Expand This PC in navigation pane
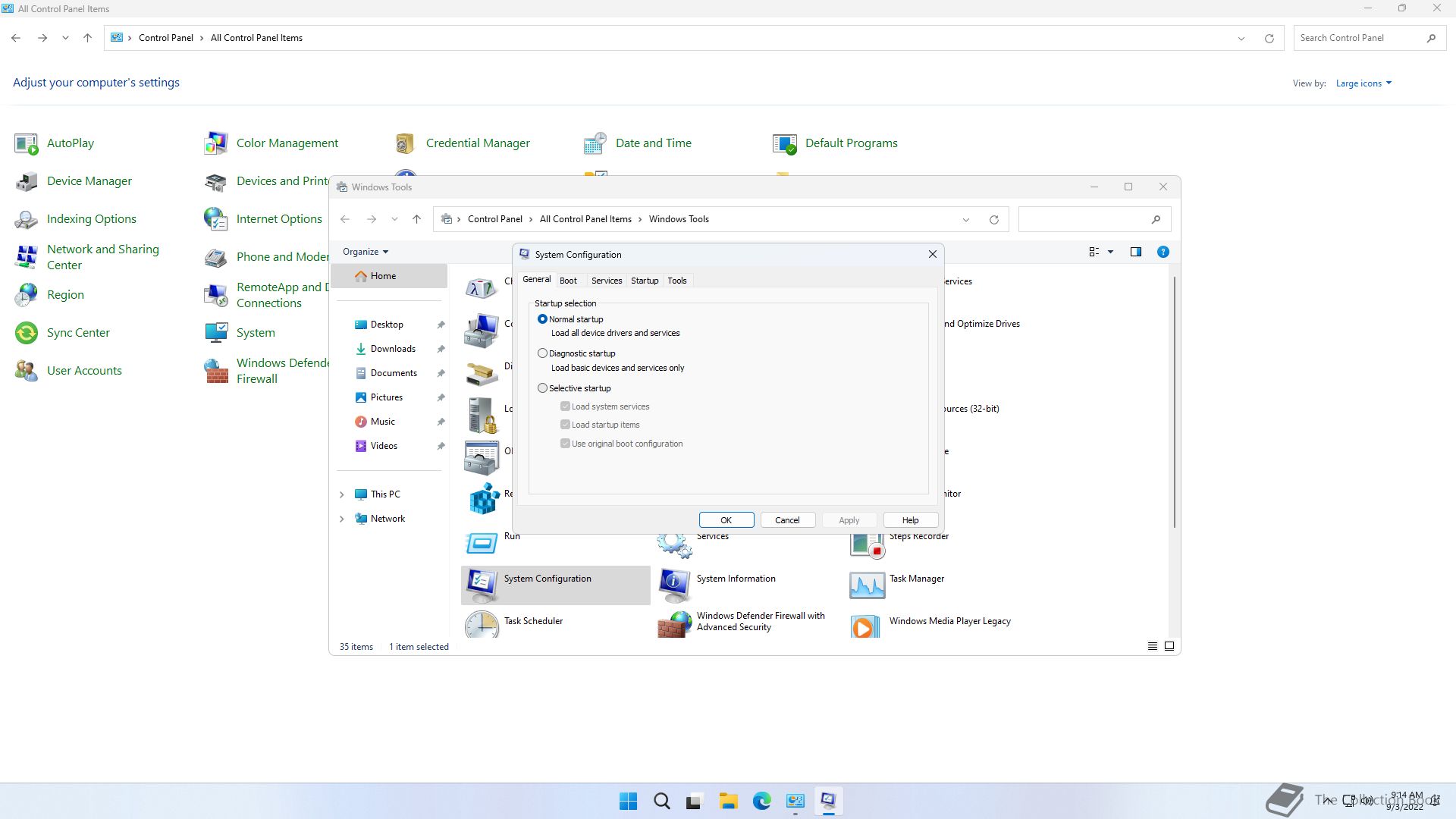The width and height of the screenshot is (1456, 819). [x=341, y=494]
